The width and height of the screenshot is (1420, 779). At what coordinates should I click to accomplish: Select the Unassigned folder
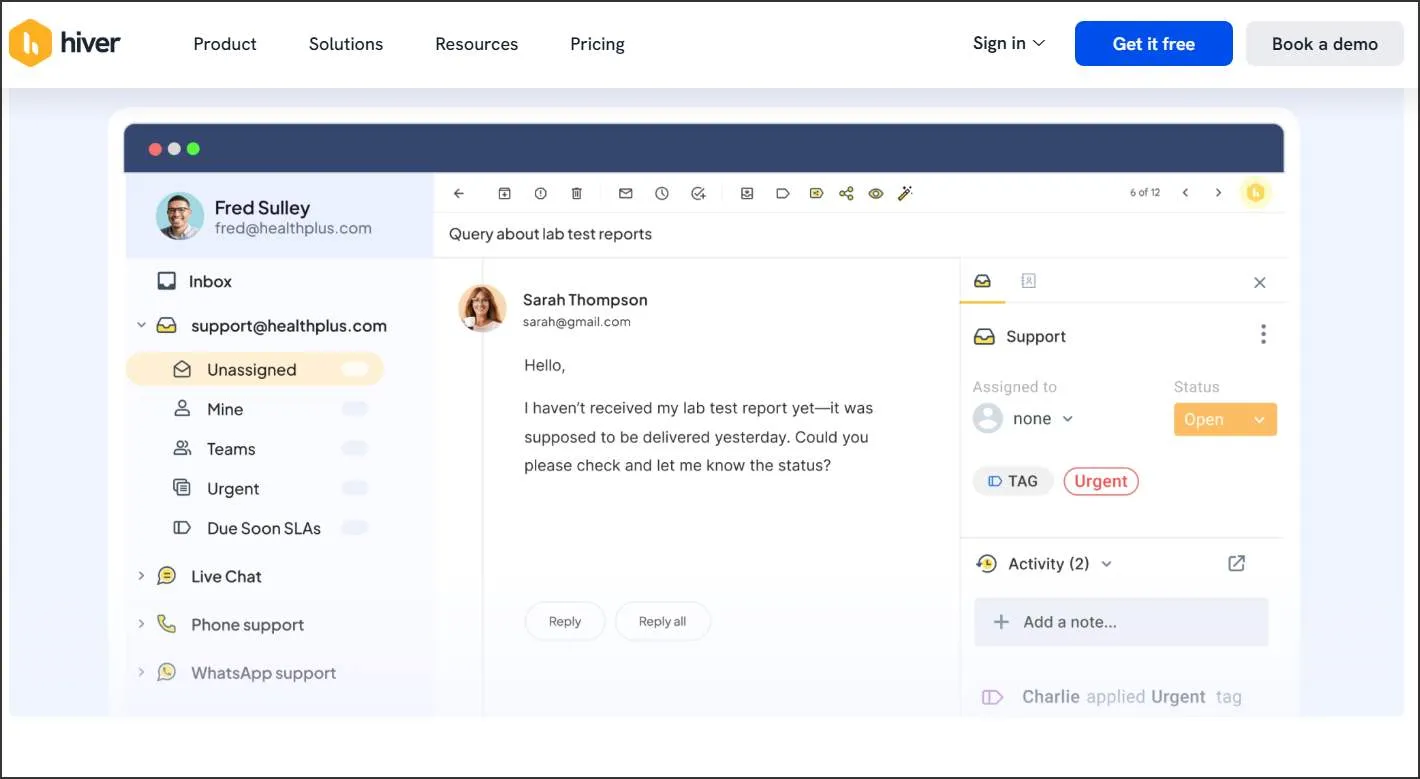255,369
